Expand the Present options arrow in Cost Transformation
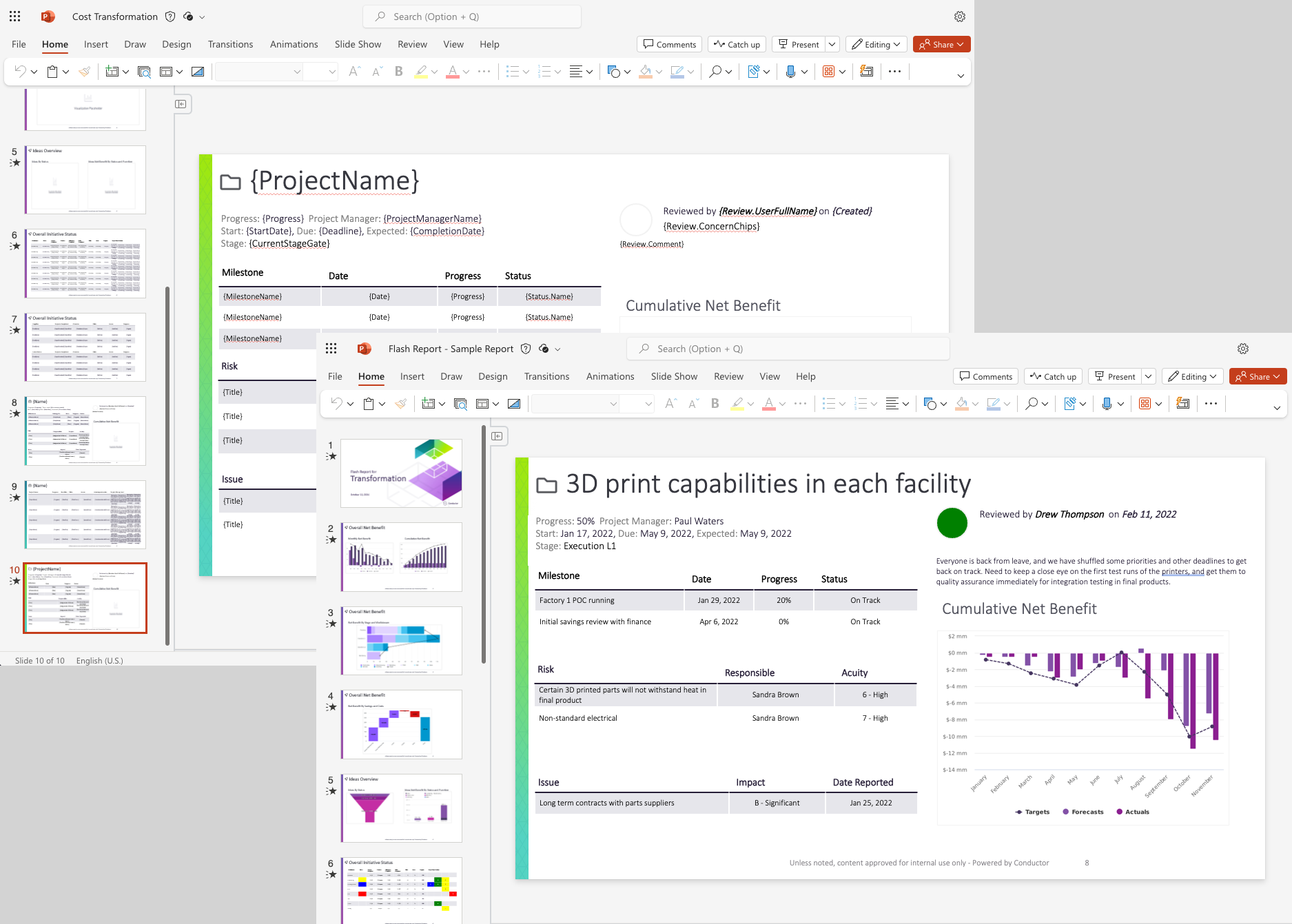1292x924 pixels. 832,44
